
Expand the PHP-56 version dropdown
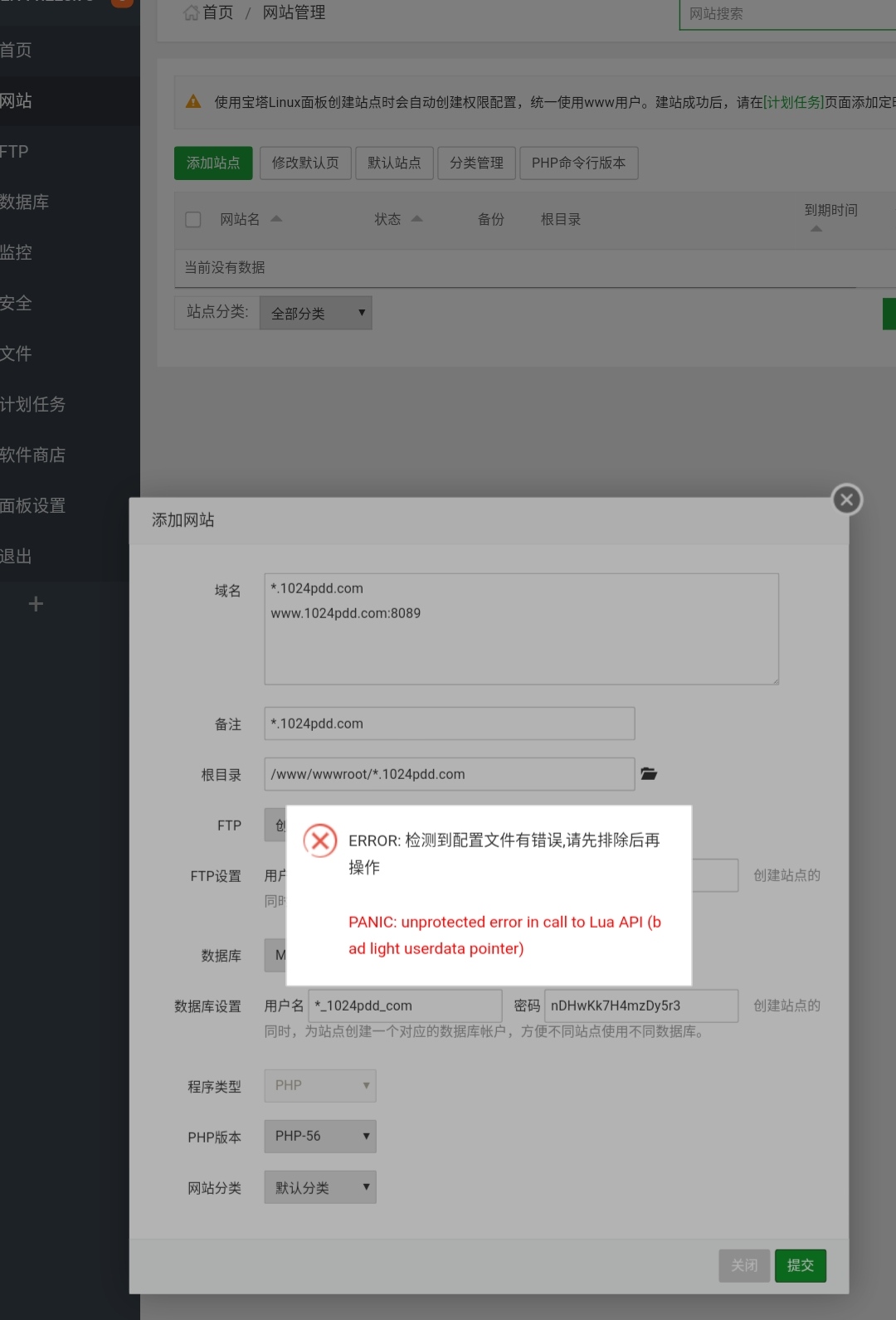(x=320, y=1137)
